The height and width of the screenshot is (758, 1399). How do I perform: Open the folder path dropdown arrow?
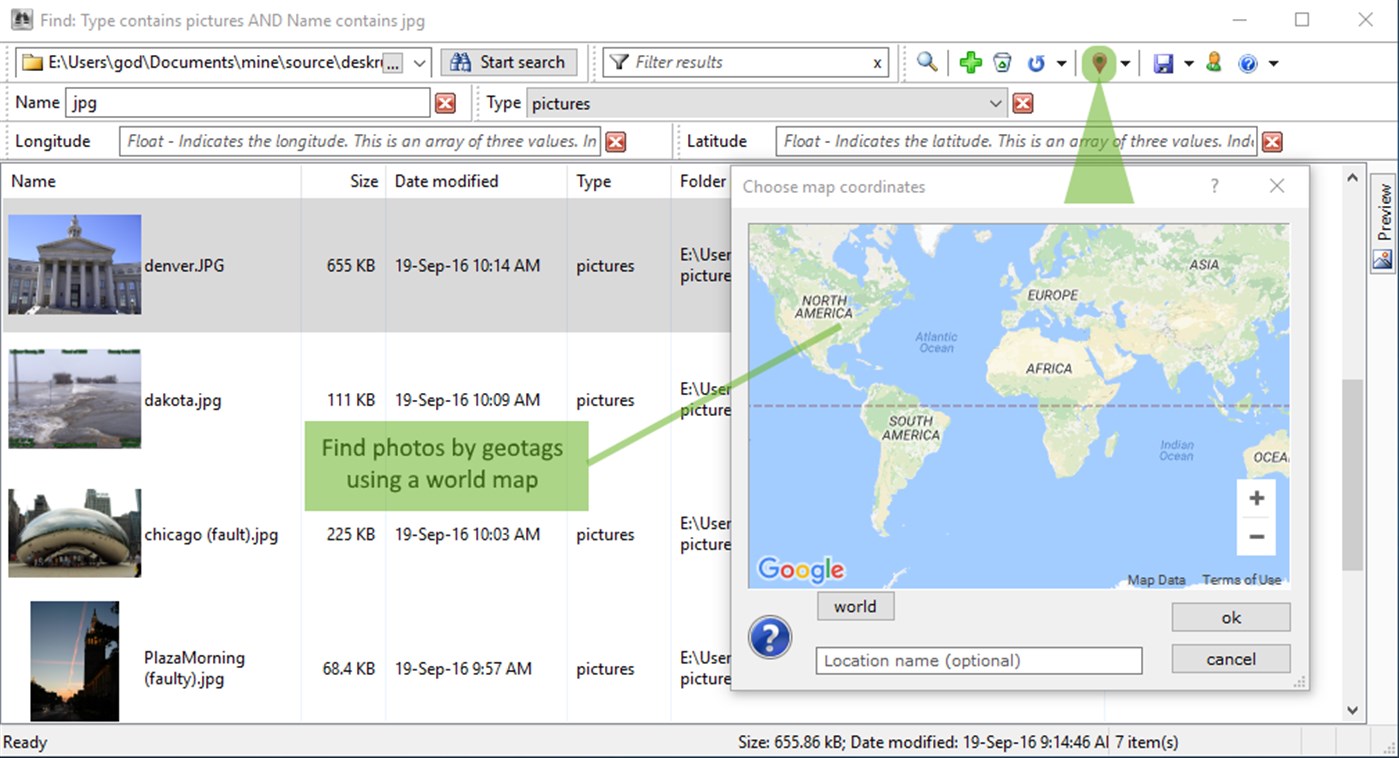pos(418,62)
